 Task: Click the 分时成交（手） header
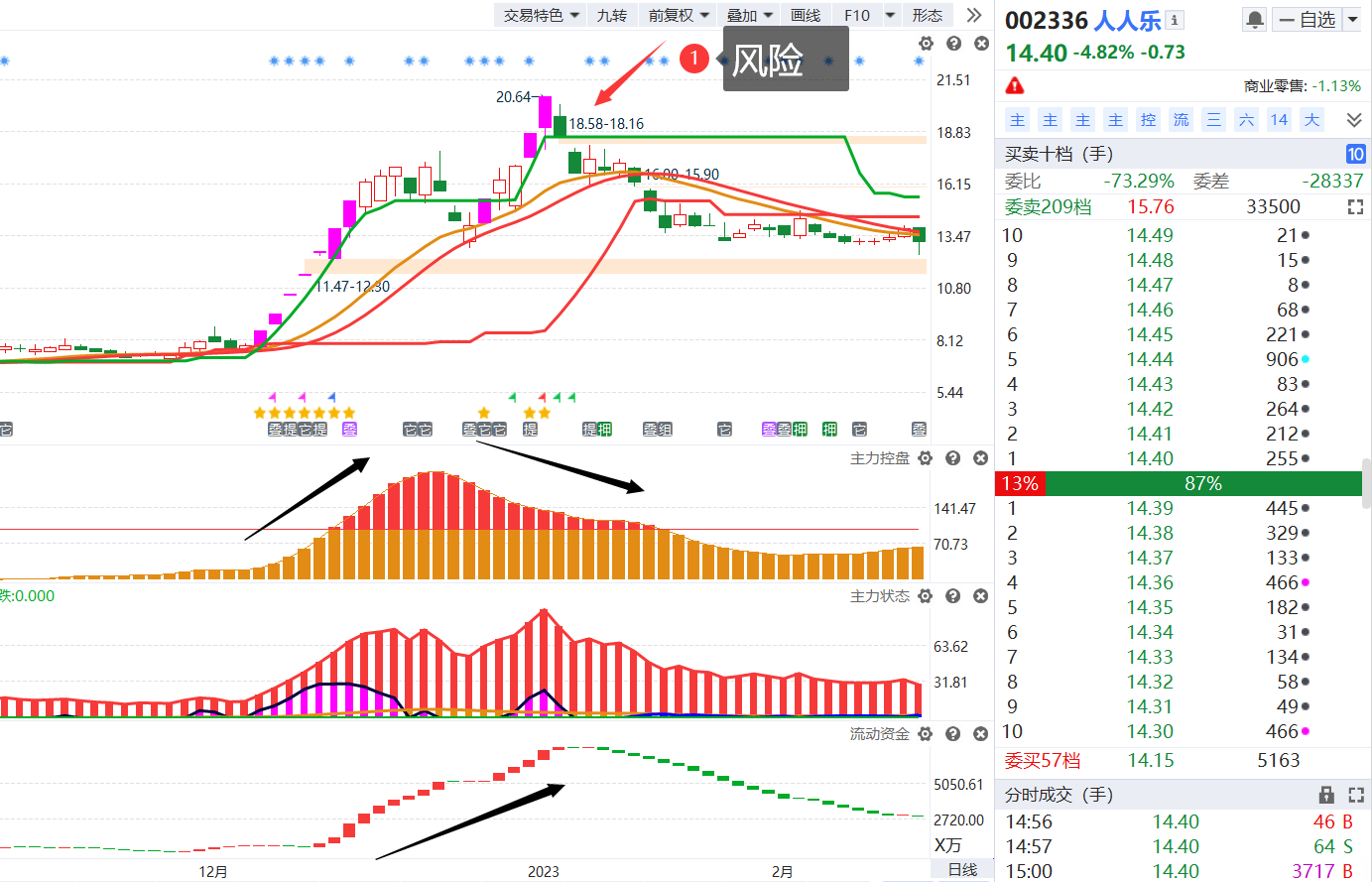tap(1060, 795)
